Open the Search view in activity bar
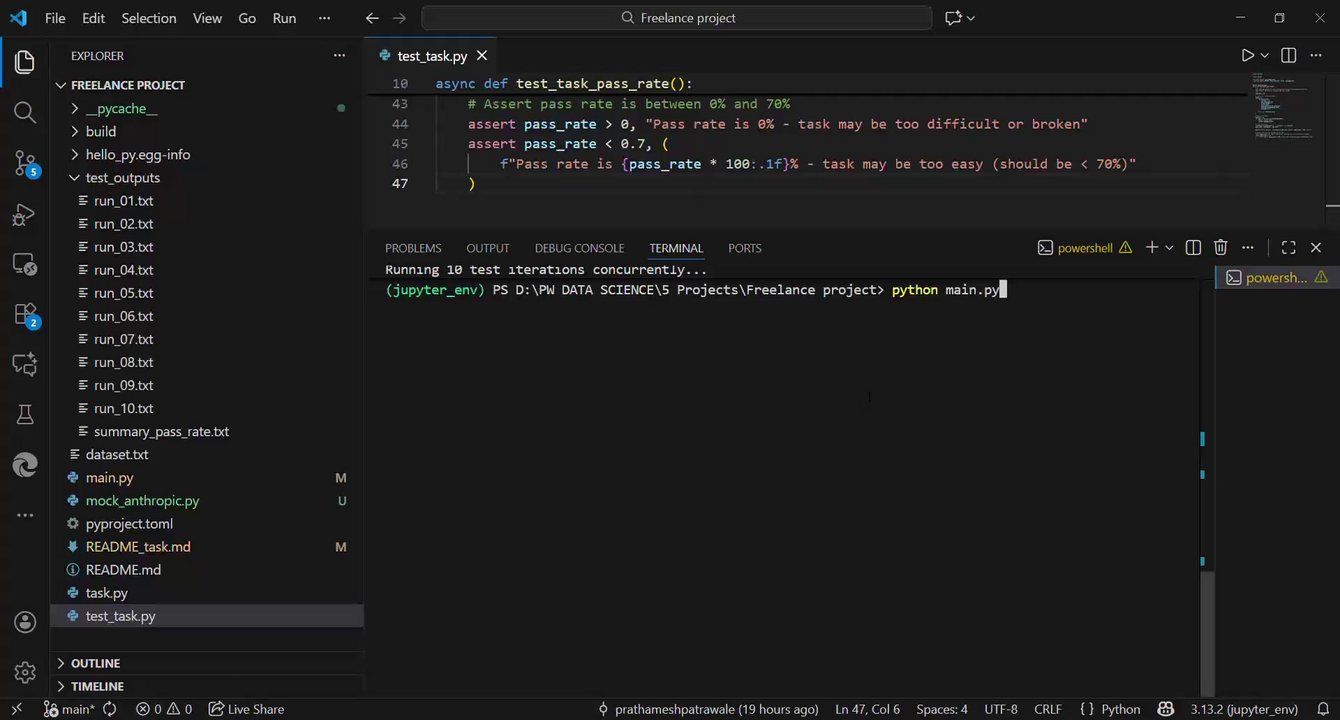Viewport: 1340px width, 720px height. [25, 112]
